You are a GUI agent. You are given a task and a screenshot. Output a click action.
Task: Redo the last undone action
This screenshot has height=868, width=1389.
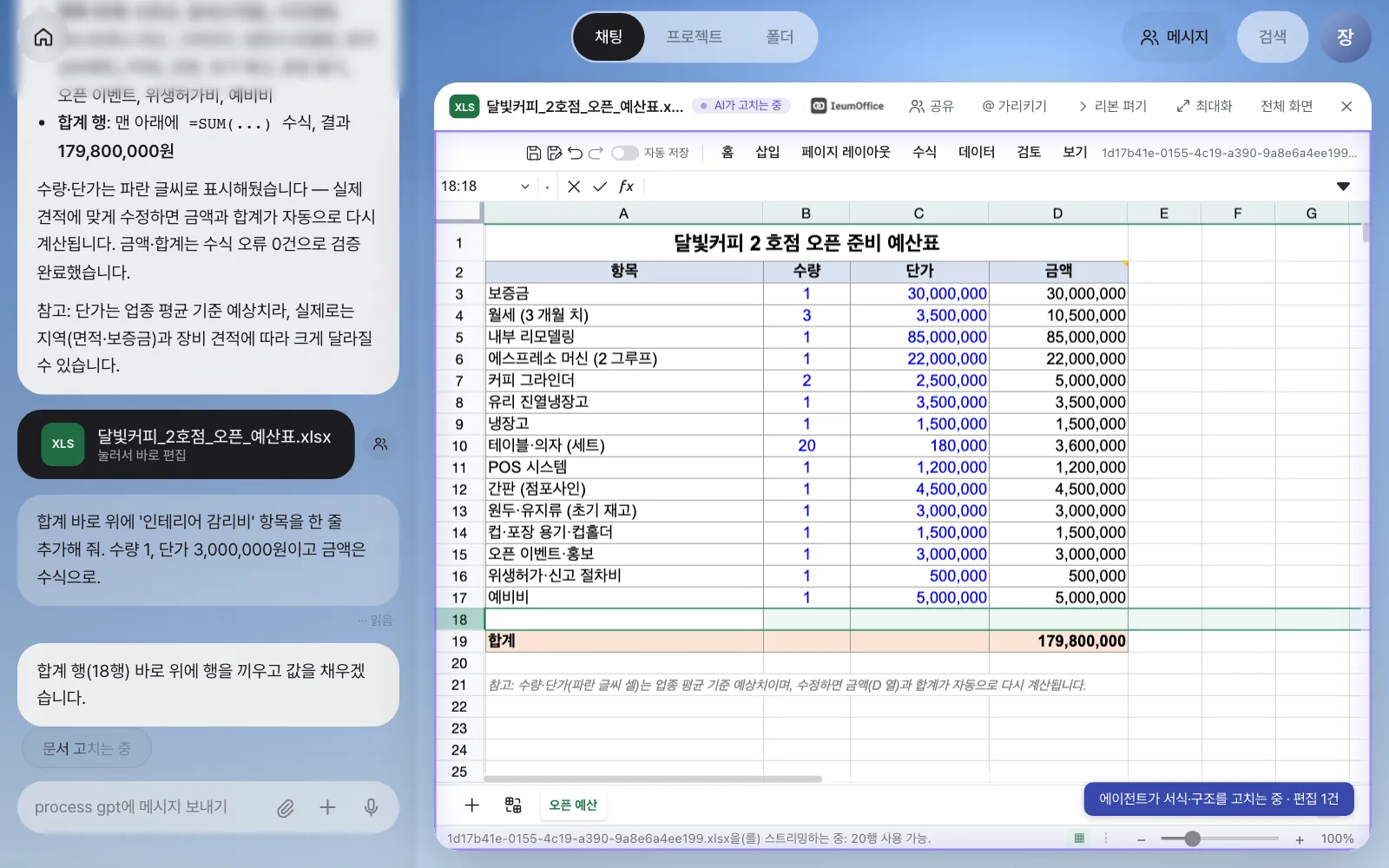point(596,153)
